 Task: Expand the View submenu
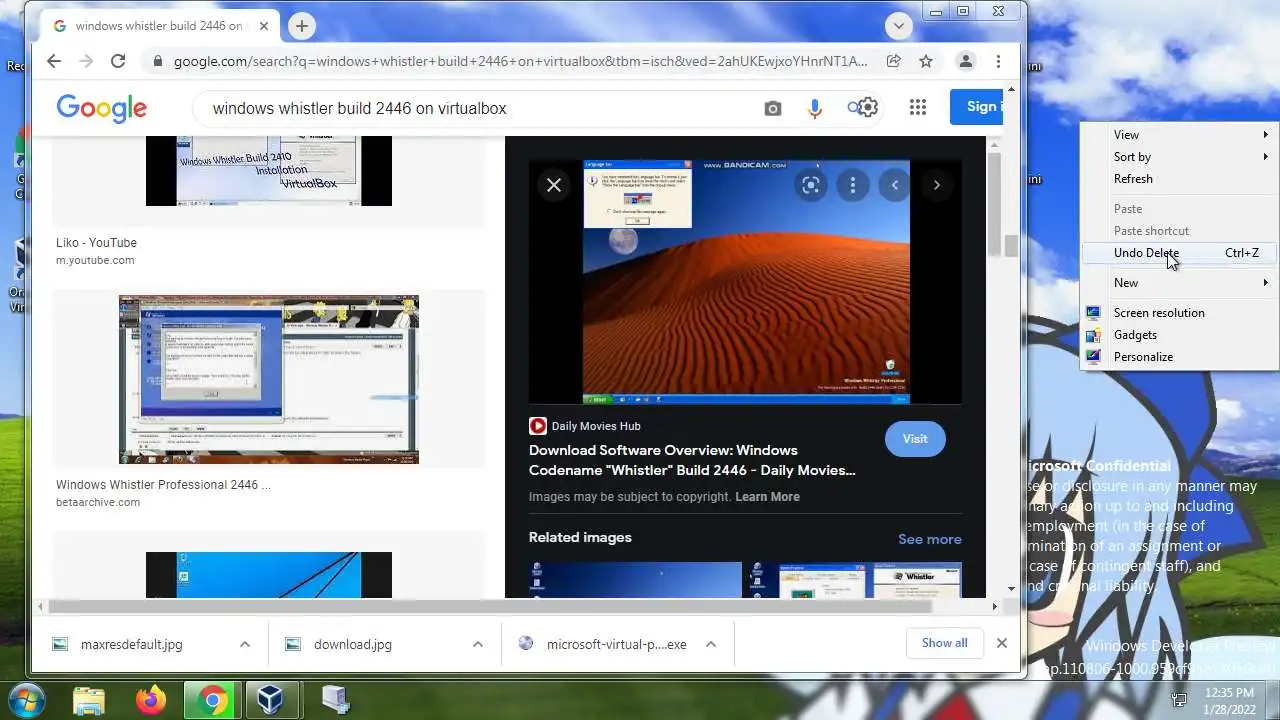click(1179, 135)
